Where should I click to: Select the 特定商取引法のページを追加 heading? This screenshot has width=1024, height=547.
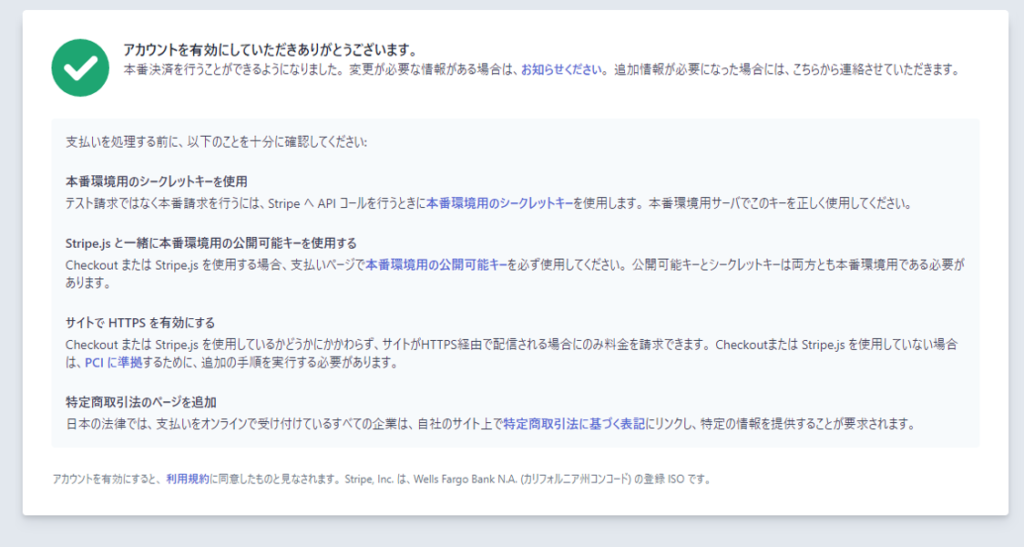[141, 402]
